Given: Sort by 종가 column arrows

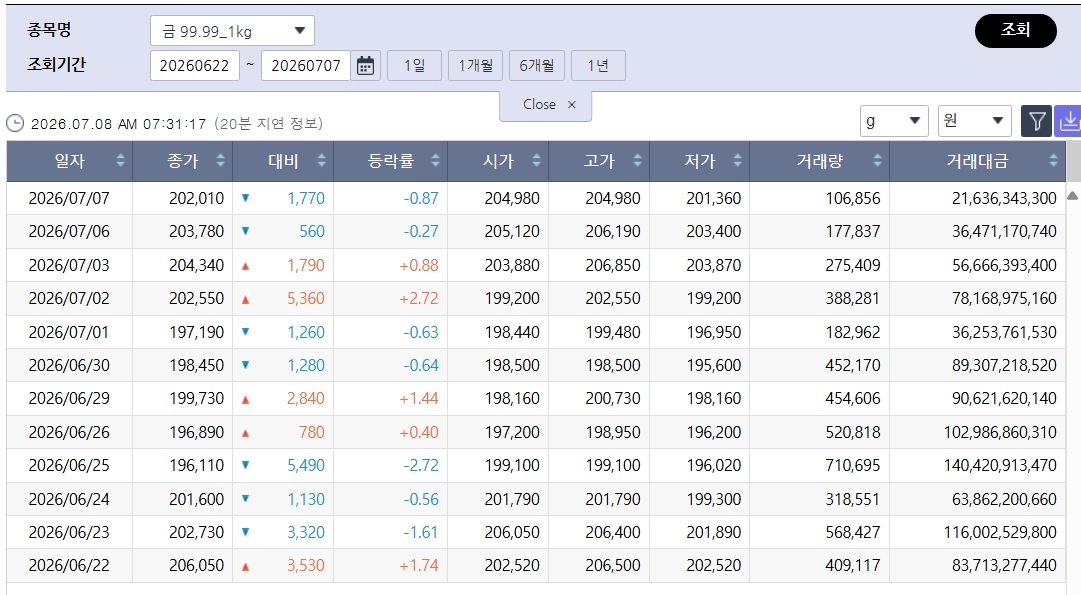Looking at the screenshot, I should [x=221, y=161].
